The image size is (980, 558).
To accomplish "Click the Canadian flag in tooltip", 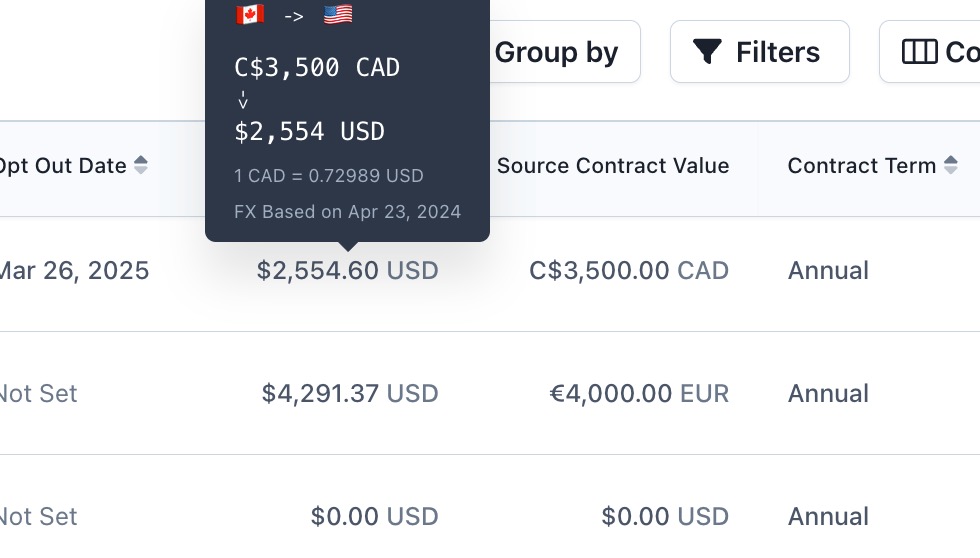I will (249, 14).
